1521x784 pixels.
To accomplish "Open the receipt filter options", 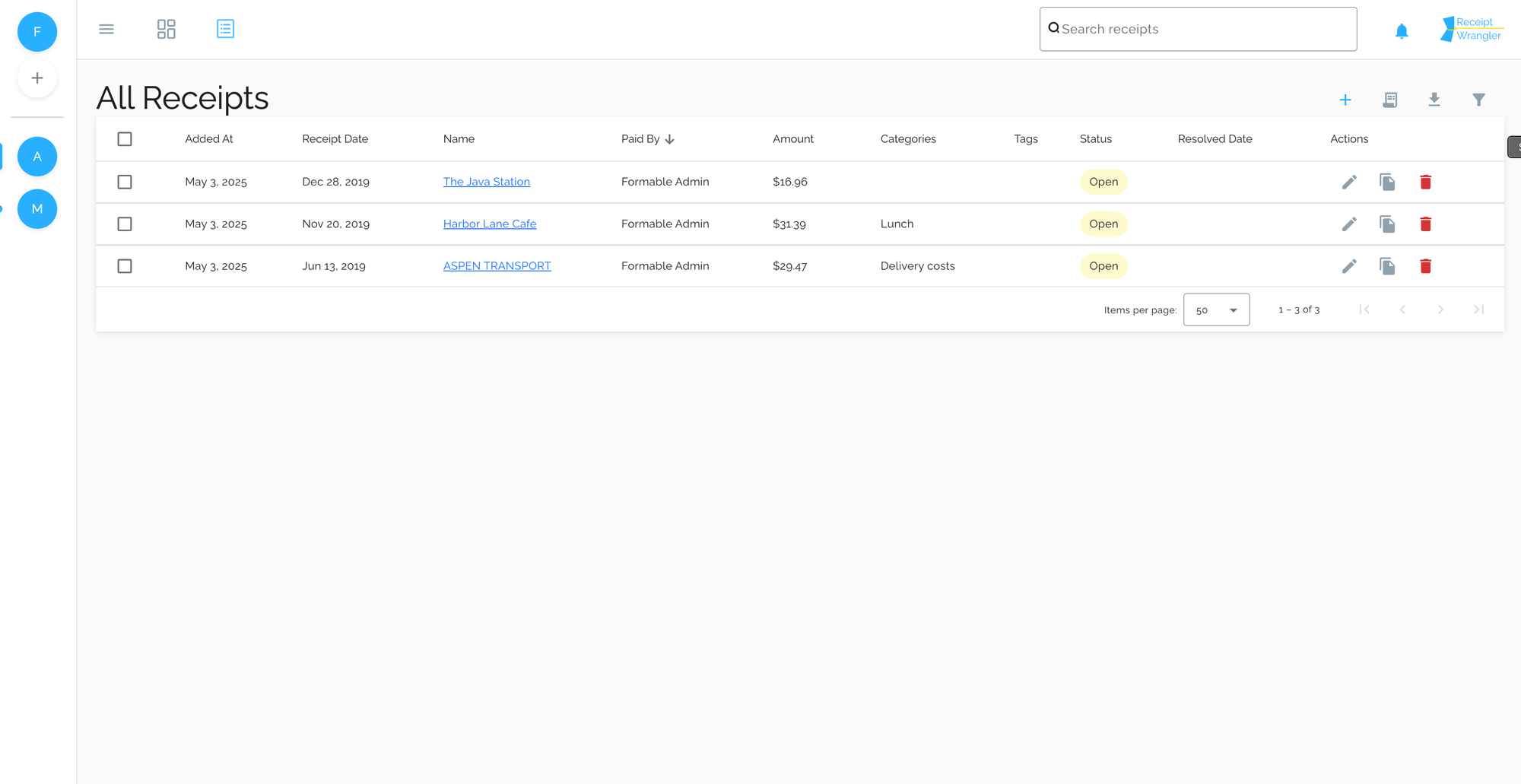I will pos(1478,99).
